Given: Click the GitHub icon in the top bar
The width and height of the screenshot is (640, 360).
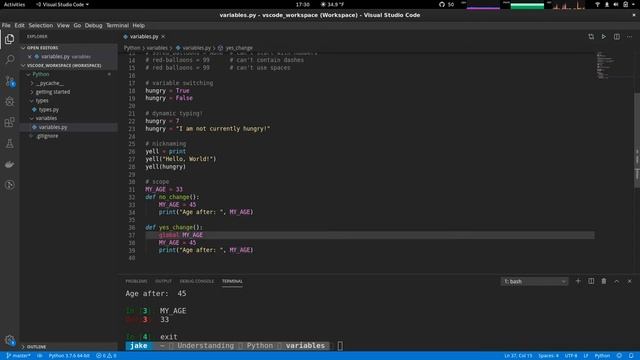Looking at the screenshot, I should (442, 4).
